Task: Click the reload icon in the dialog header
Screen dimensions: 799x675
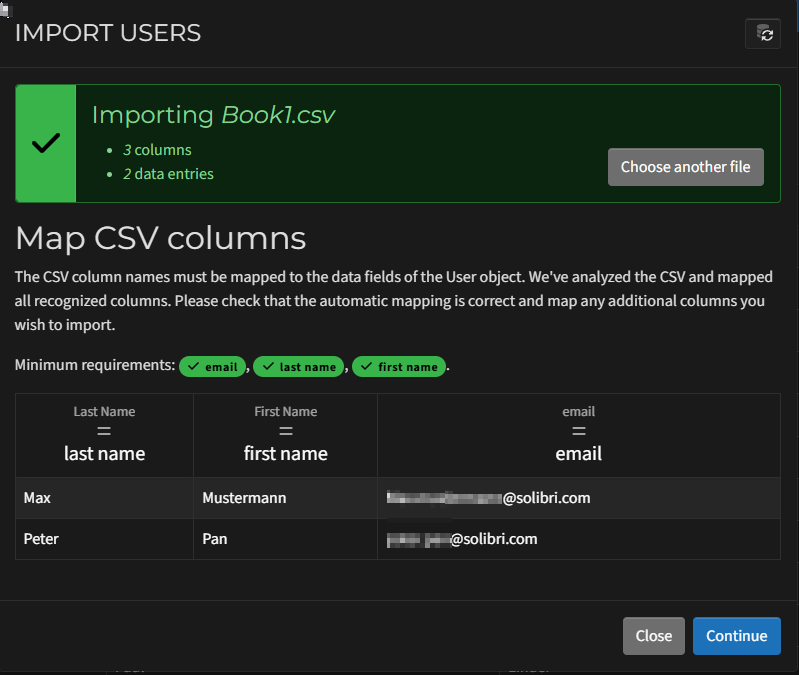Action: 763,34
